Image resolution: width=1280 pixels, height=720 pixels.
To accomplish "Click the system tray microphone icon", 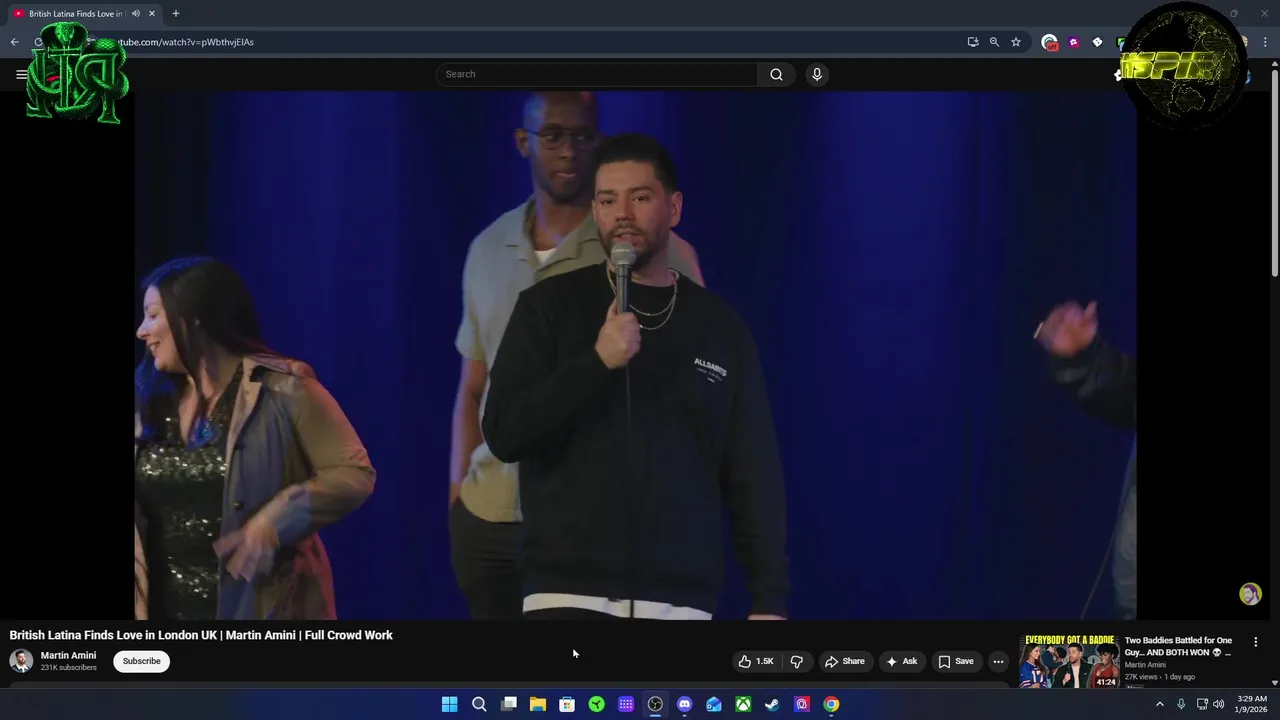I will pyautogui.click(x=1181, y=704).
